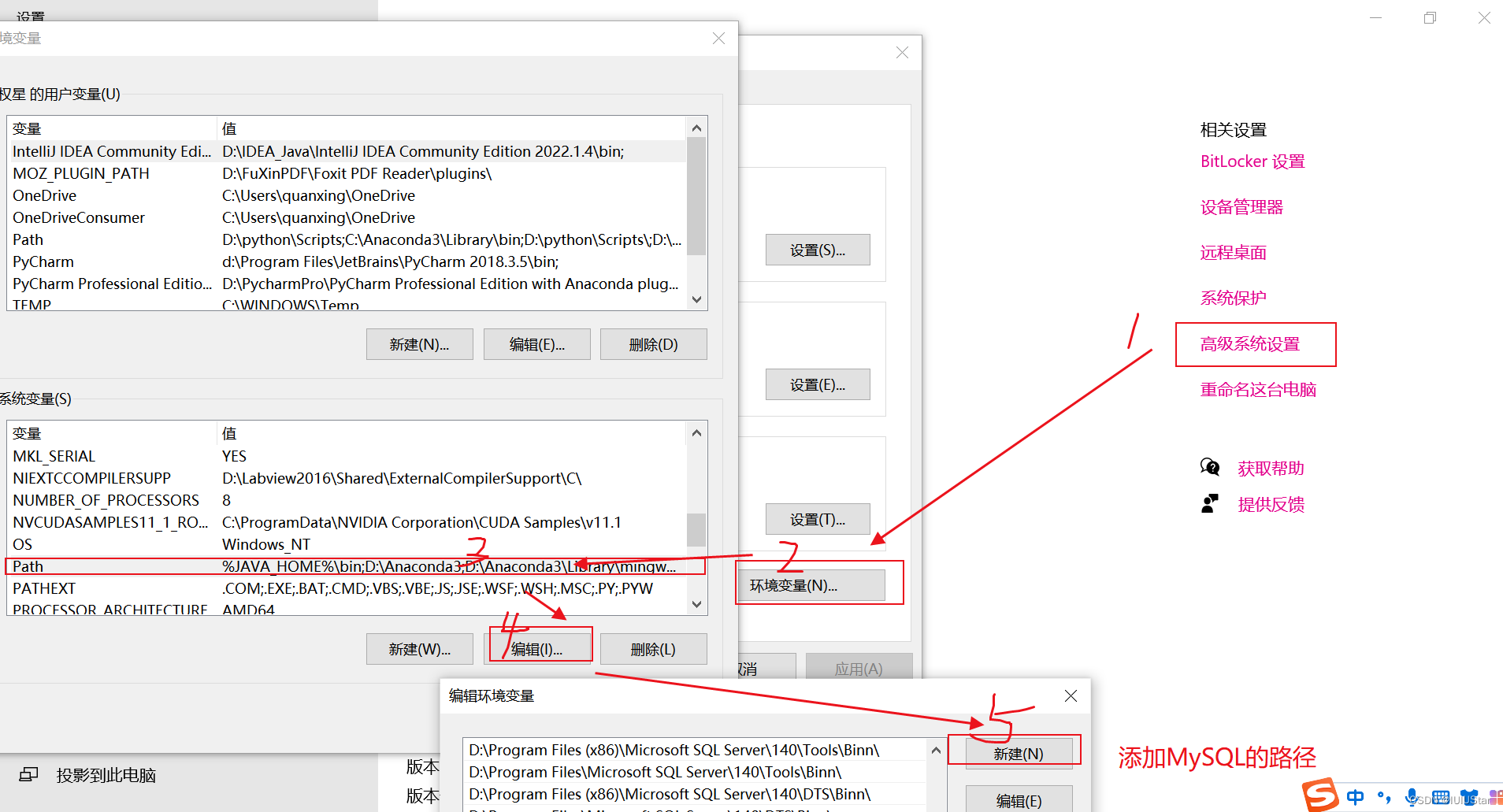Switch punctuation mode in Sogou input bar
Viewport: 1503px width, 812px height.
pos(1384,797)
